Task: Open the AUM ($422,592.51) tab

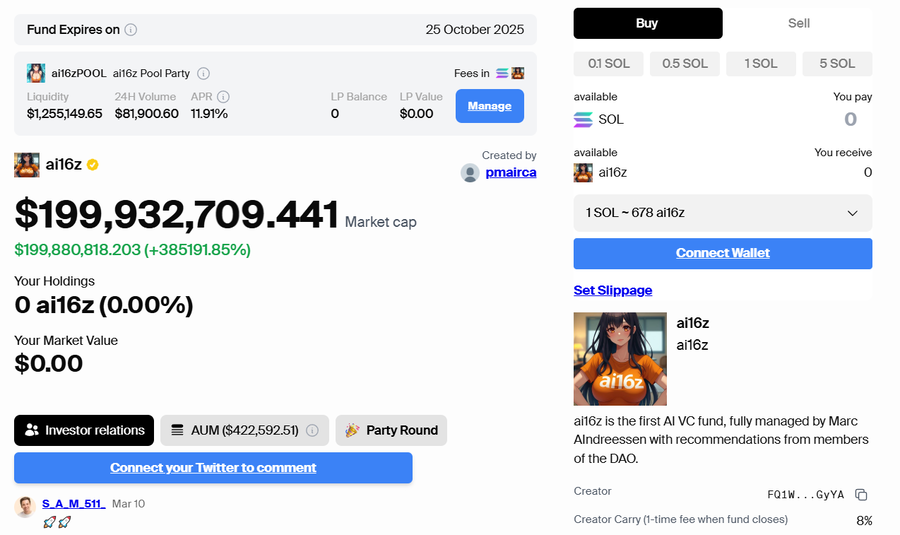Action: click(245, 431)
